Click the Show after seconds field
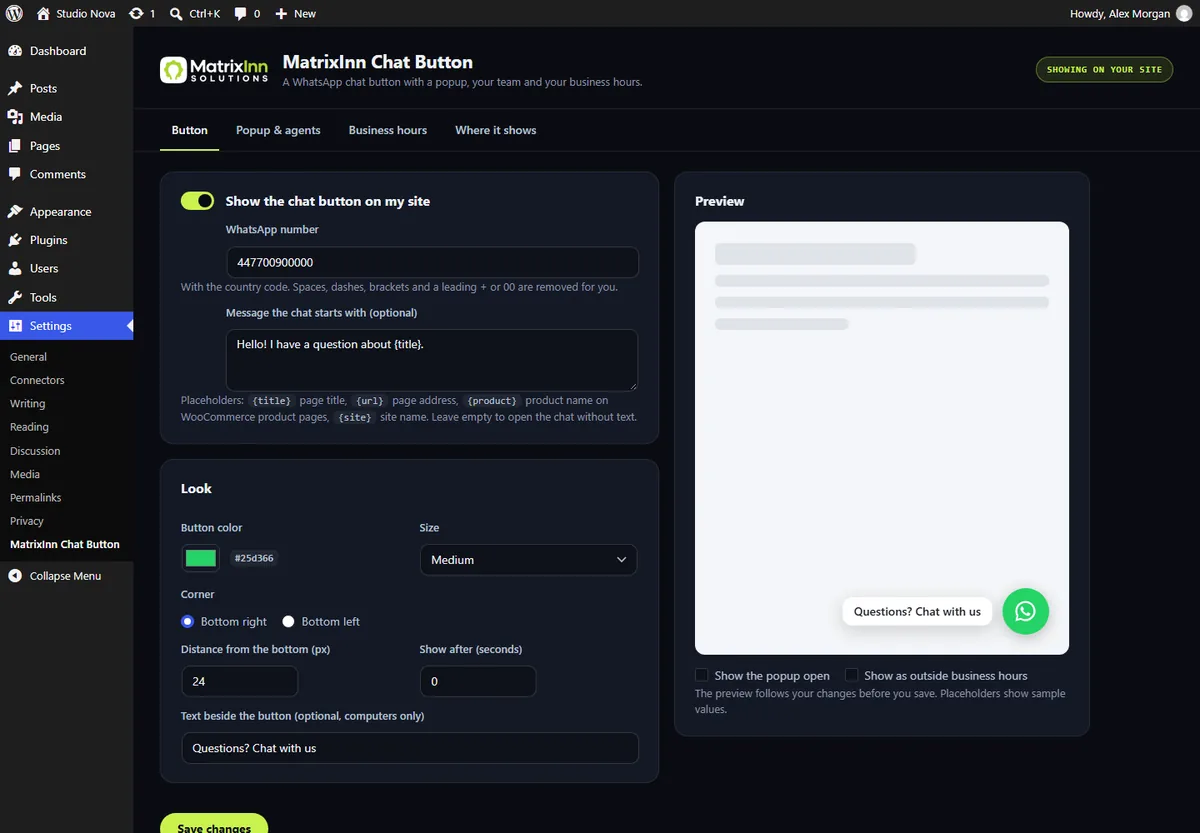The height and width of the screenshot is (833, 1200). (478, 681)
